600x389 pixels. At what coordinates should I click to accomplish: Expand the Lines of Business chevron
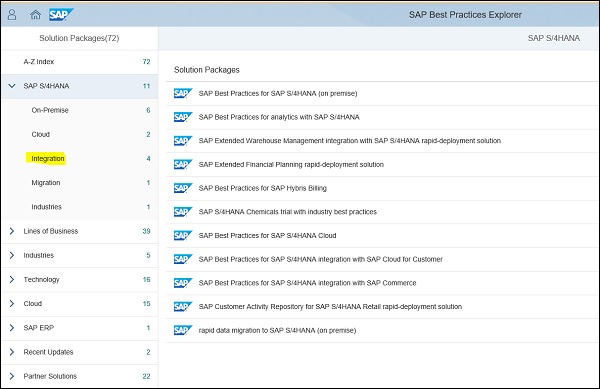click(12, 231)
